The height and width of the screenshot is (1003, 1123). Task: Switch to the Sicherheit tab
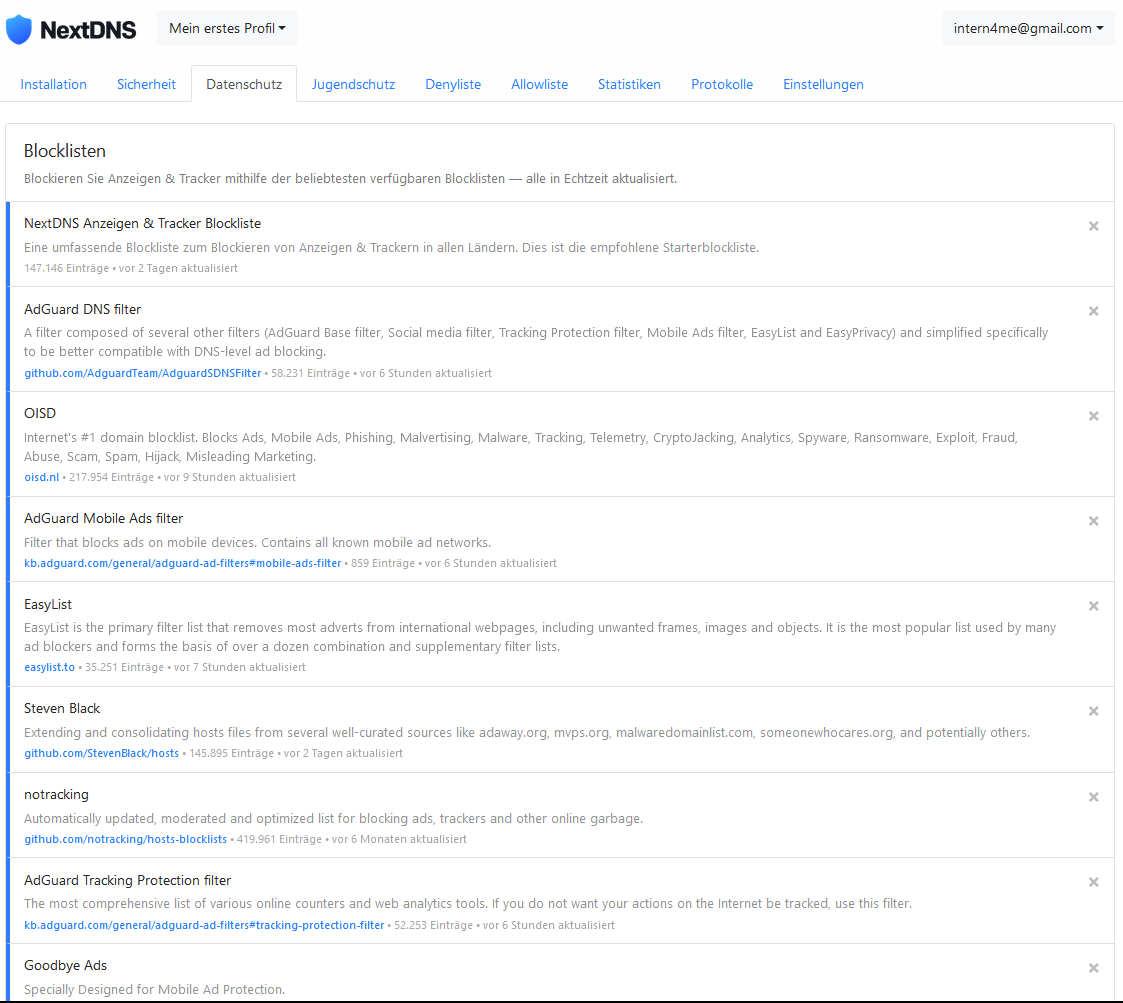coord(146,85)
